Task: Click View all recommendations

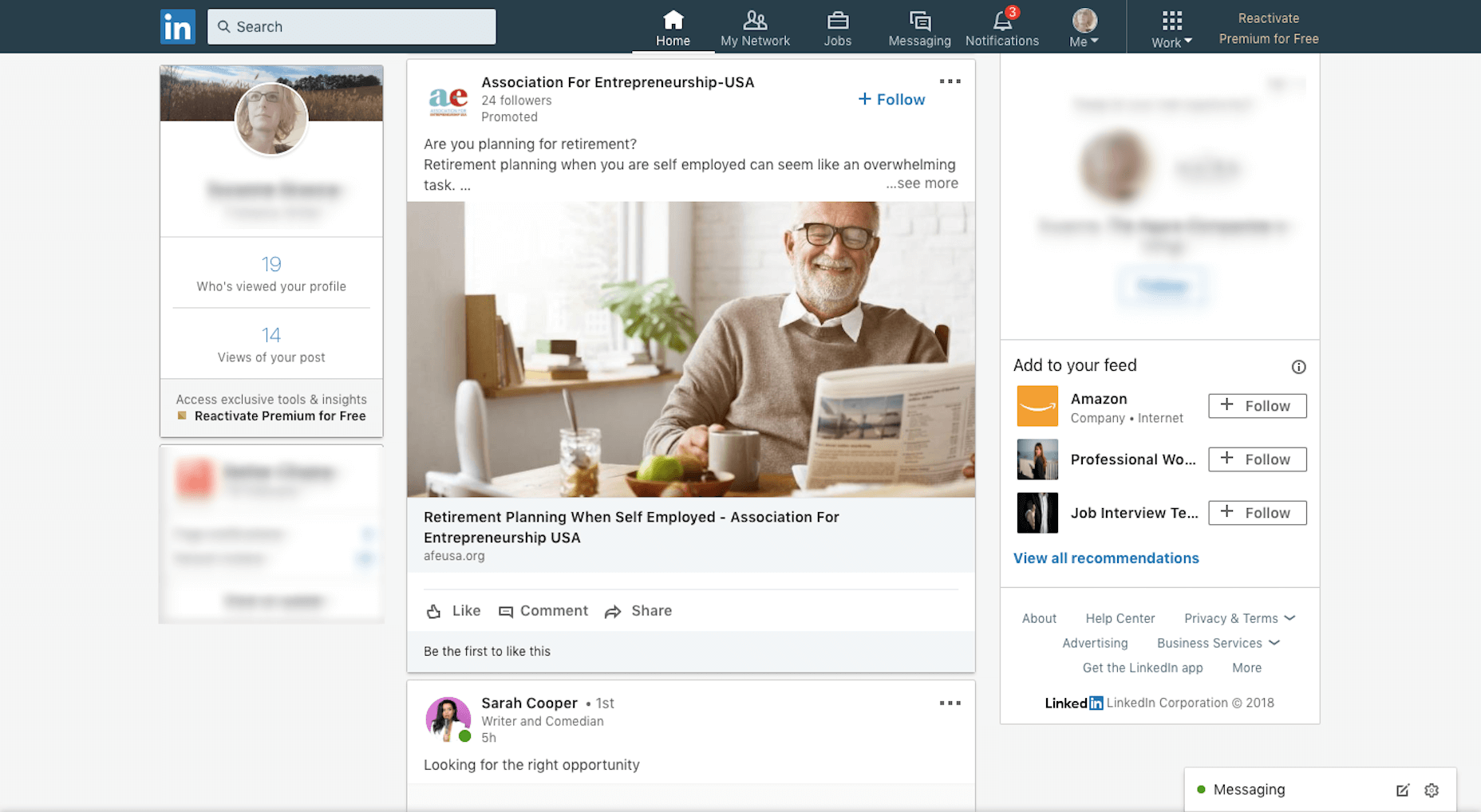Action: point(1106,558)
